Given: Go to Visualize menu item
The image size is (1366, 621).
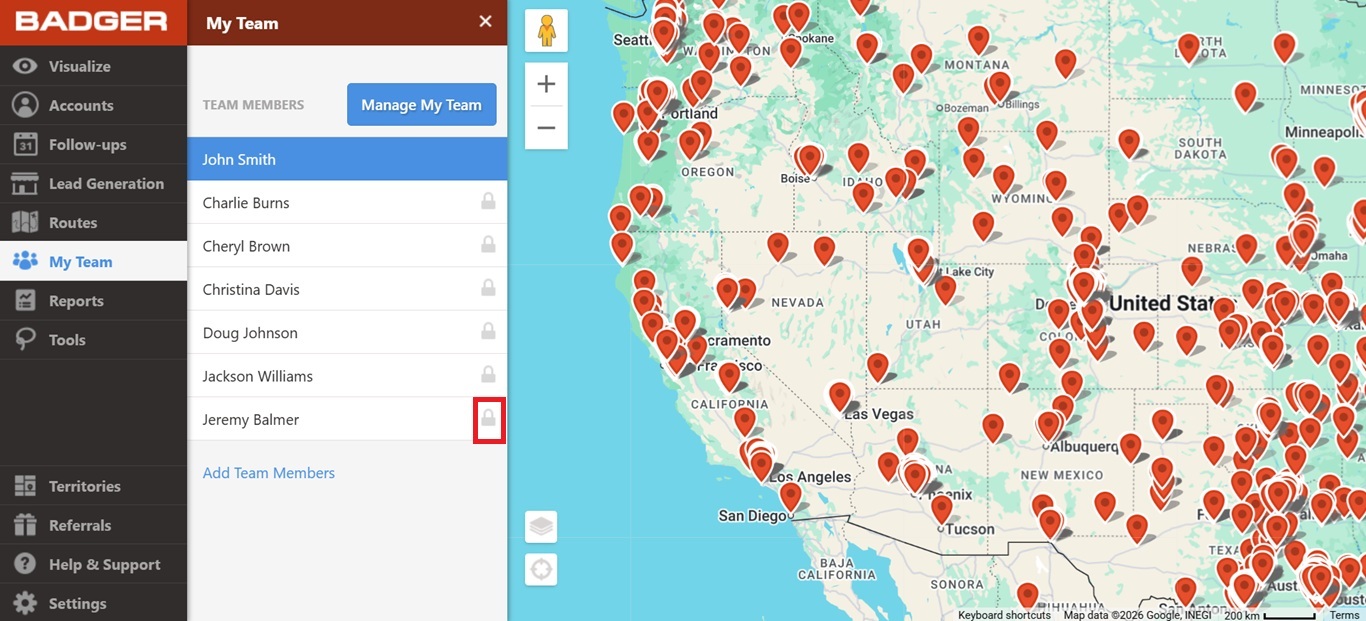Looking at the screenshot, I should point(93,66).
